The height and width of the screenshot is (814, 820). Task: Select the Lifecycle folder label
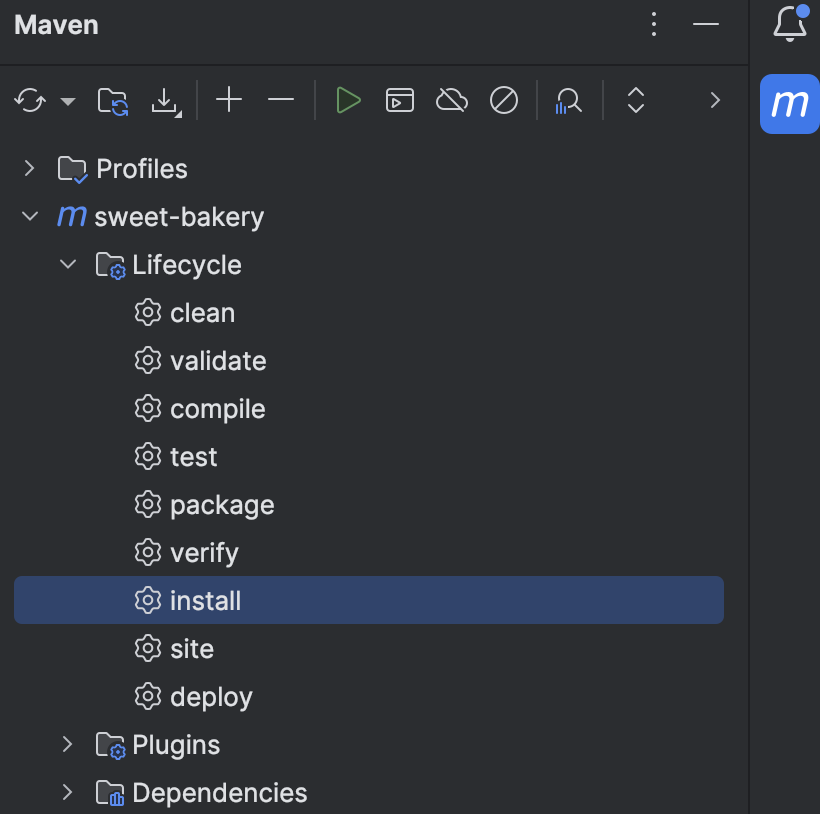pos(187,265)
